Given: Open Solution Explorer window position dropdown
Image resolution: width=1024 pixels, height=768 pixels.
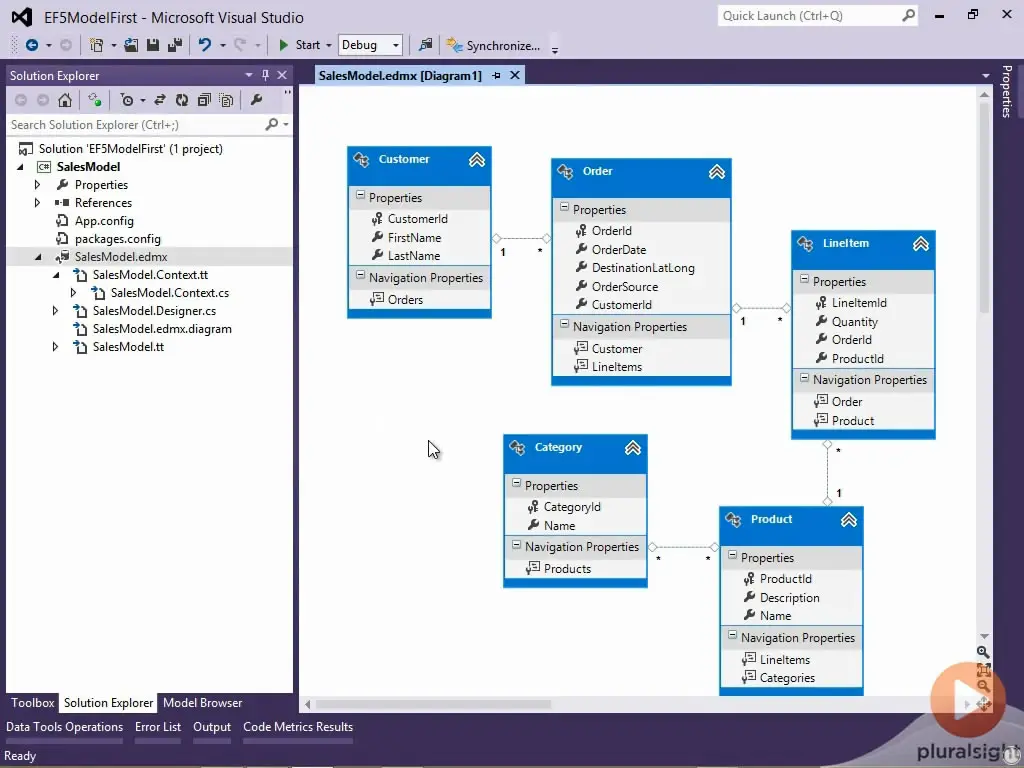Looking at the screenshot, I should [x=249, y=75].
